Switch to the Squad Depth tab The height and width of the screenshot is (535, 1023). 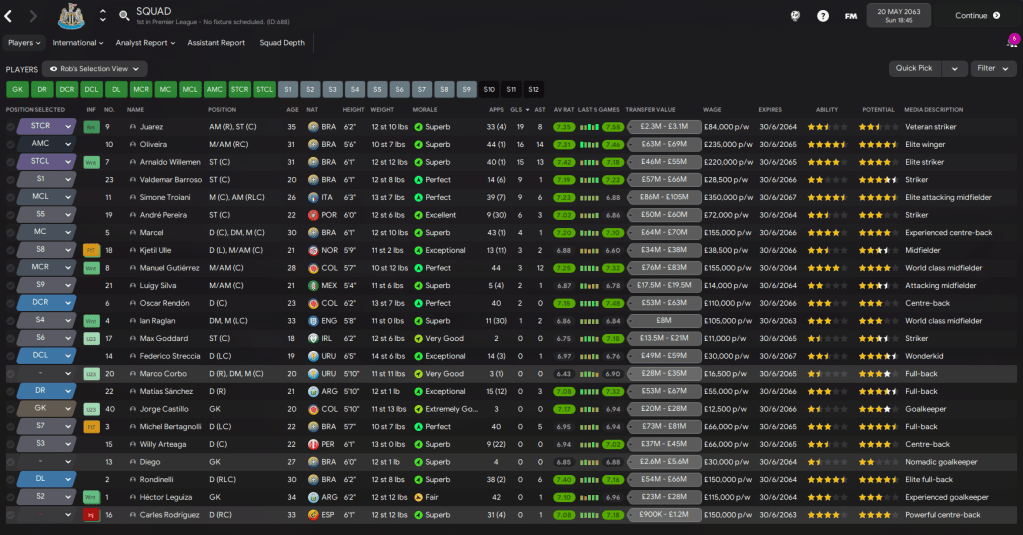pos(283,43)
